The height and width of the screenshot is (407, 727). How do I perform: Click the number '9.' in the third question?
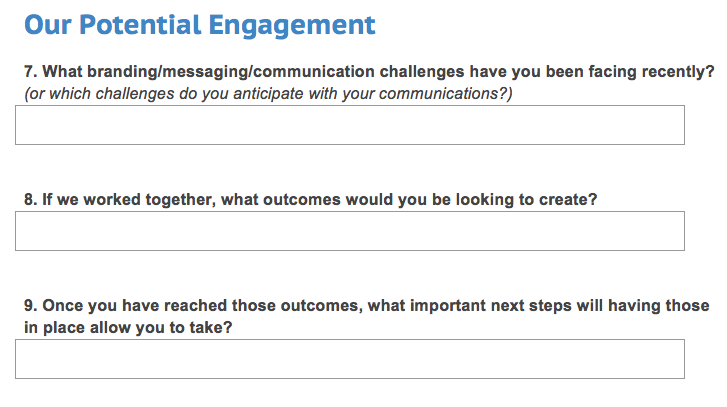29,306
